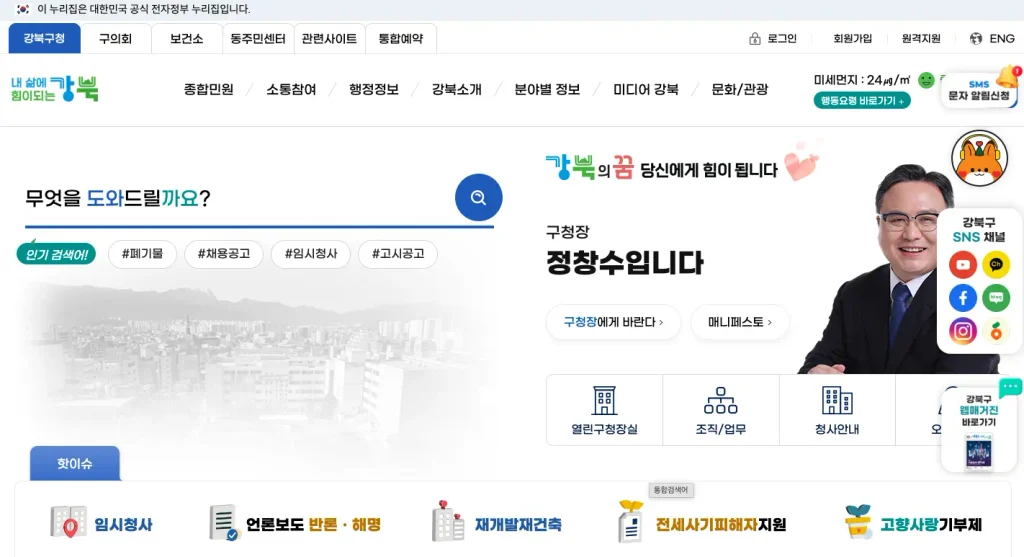Viewport: 1024px width, 557px height.
Task: Select the 핫이슈 tab
Action: point(74,464)
